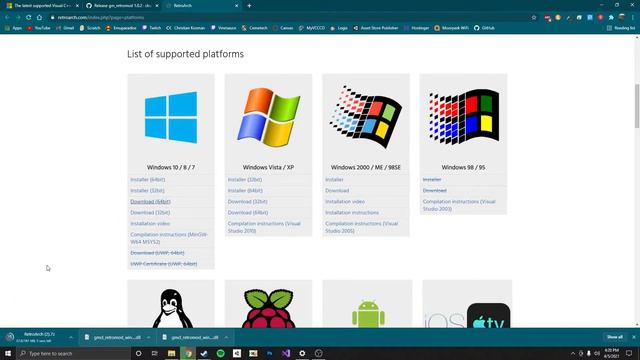This screenshot has width=640, height=360.
Task: Click the iOS / Apple TV logo
Action: [x=467, y=316]
